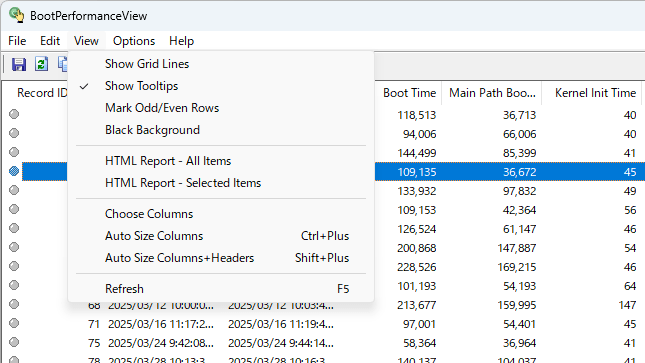
Task: Toggle the checked Show Tooltips option
Action: click(221, 86)
